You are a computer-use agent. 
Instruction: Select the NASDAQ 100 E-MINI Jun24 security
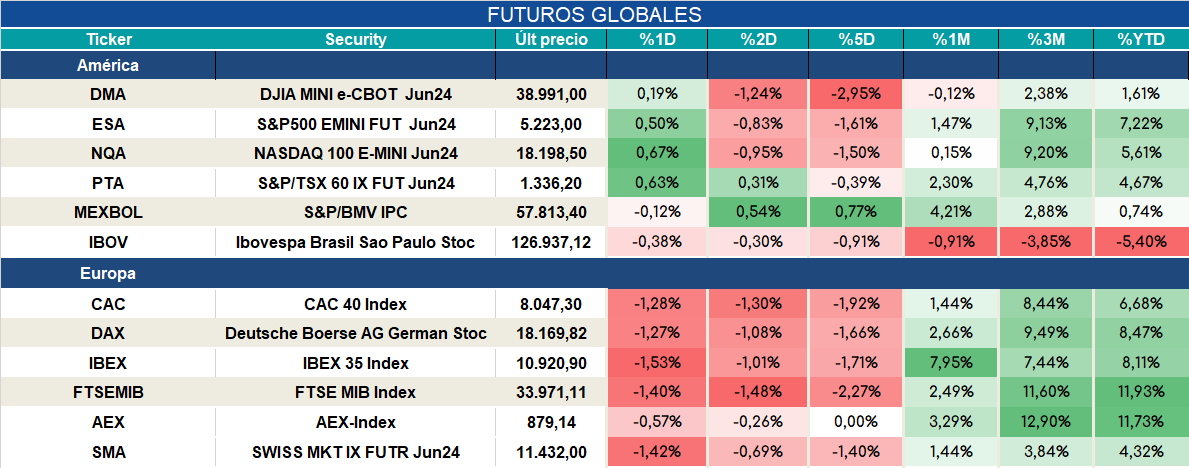pyautogui.click(x=356, y=153)
